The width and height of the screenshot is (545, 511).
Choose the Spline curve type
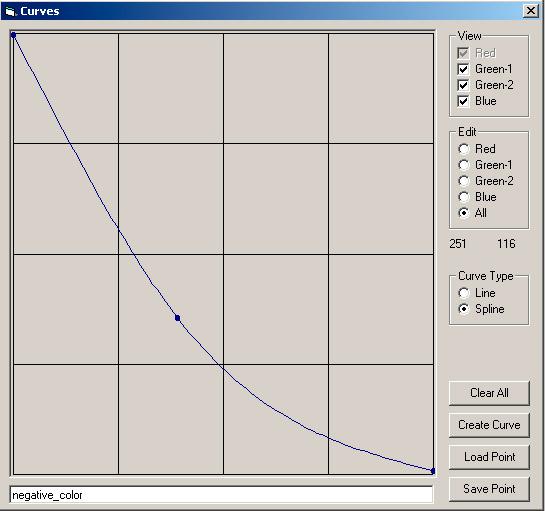click(464, 309)
